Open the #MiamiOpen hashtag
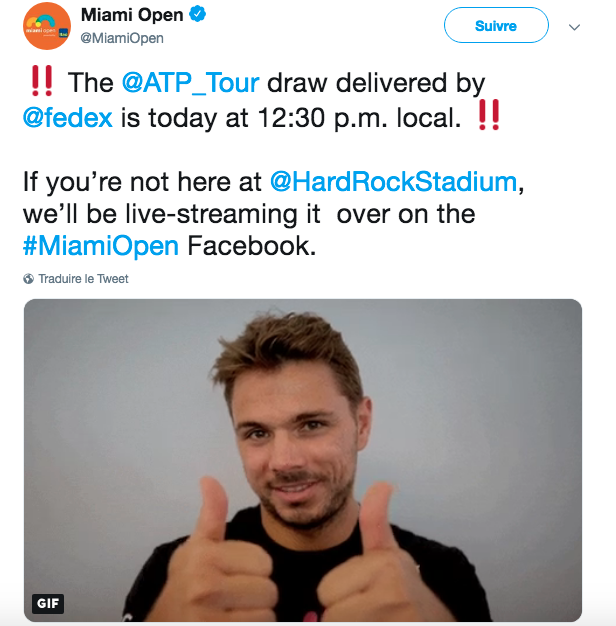Image resolution: width=616 pixels, height=626 pixels. coord(101,246)
